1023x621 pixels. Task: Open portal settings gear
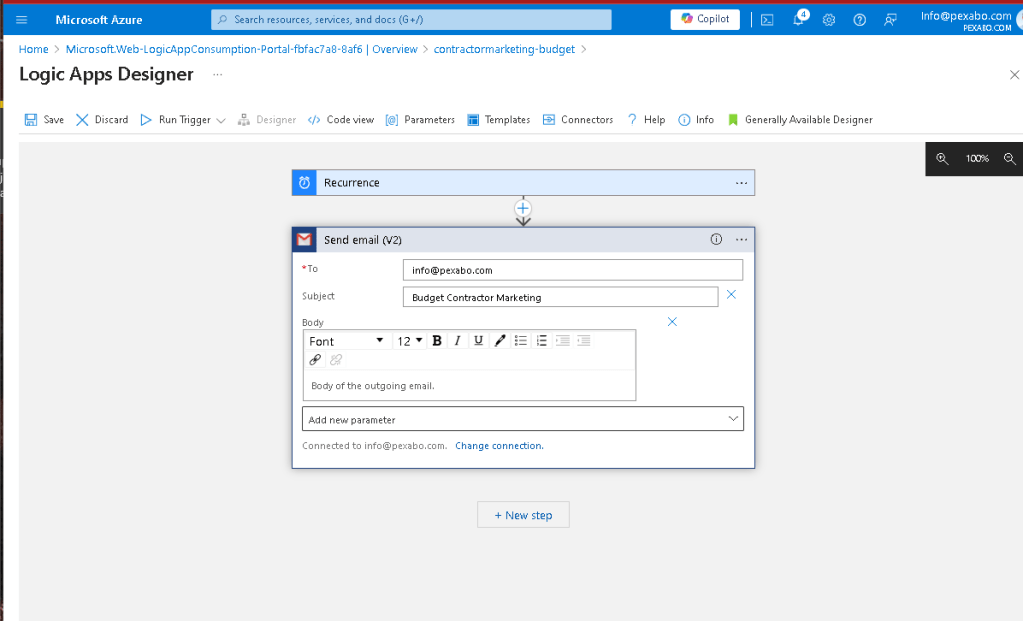(x=829, y=20)
